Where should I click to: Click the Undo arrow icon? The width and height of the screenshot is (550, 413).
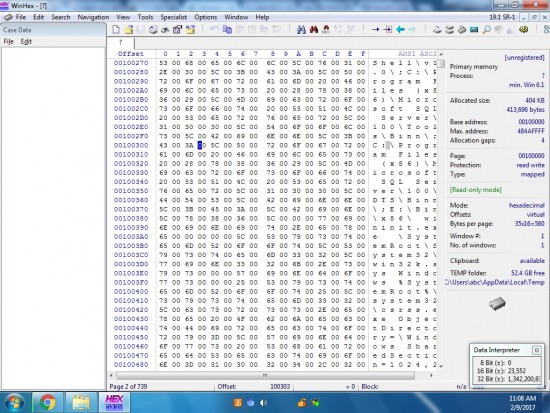[x=214, y=30]
